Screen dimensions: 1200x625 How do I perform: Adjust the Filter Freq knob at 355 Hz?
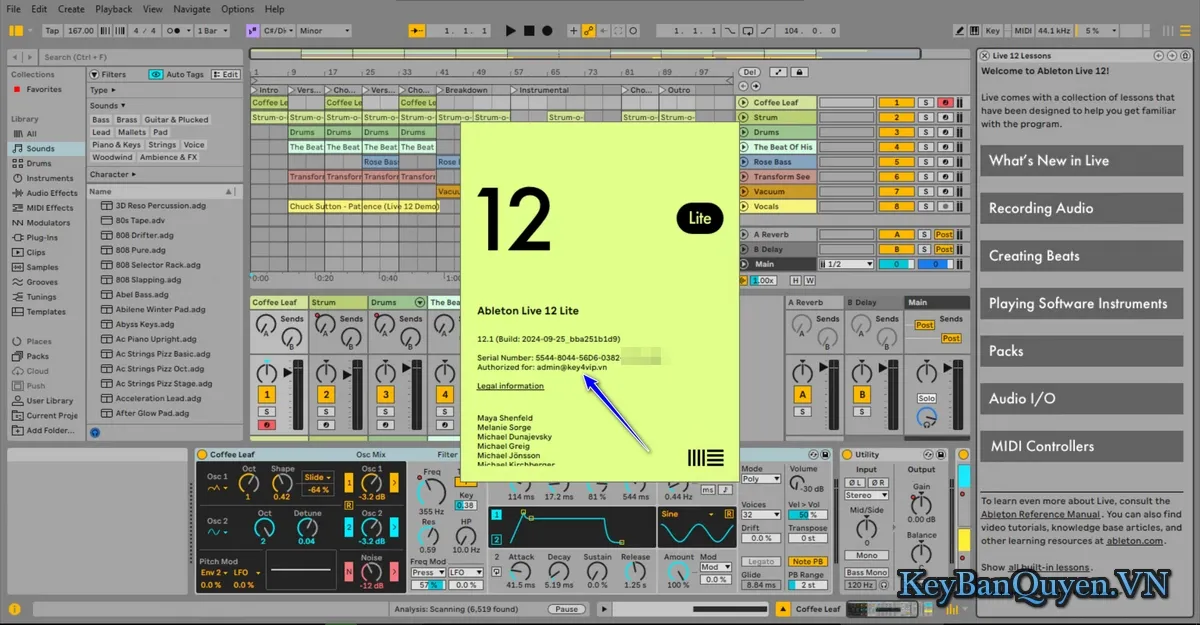[x=431, y=491]
